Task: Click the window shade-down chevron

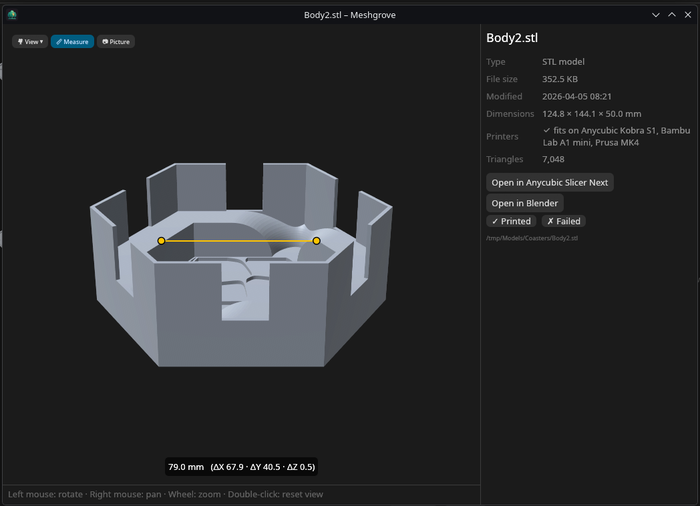Action: tap(655, 15)
